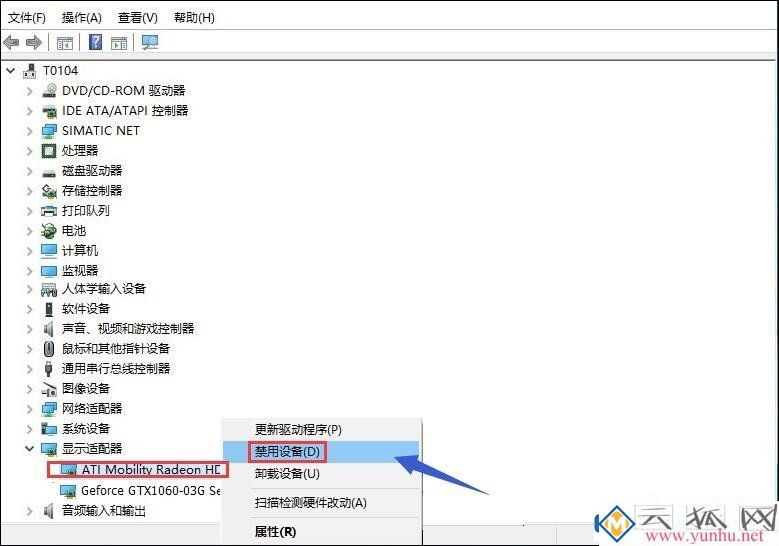Open the 查看(V) menu

coord(138,18)
